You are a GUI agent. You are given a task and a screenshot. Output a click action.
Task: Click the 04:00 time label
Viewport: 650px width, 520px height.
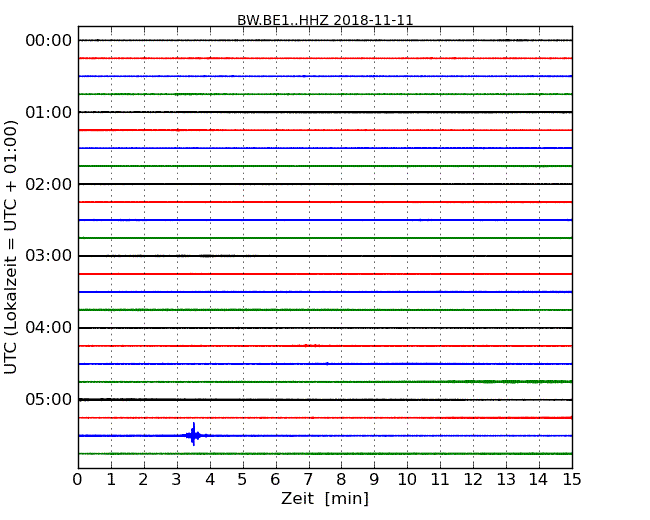[x=49, y=328]
